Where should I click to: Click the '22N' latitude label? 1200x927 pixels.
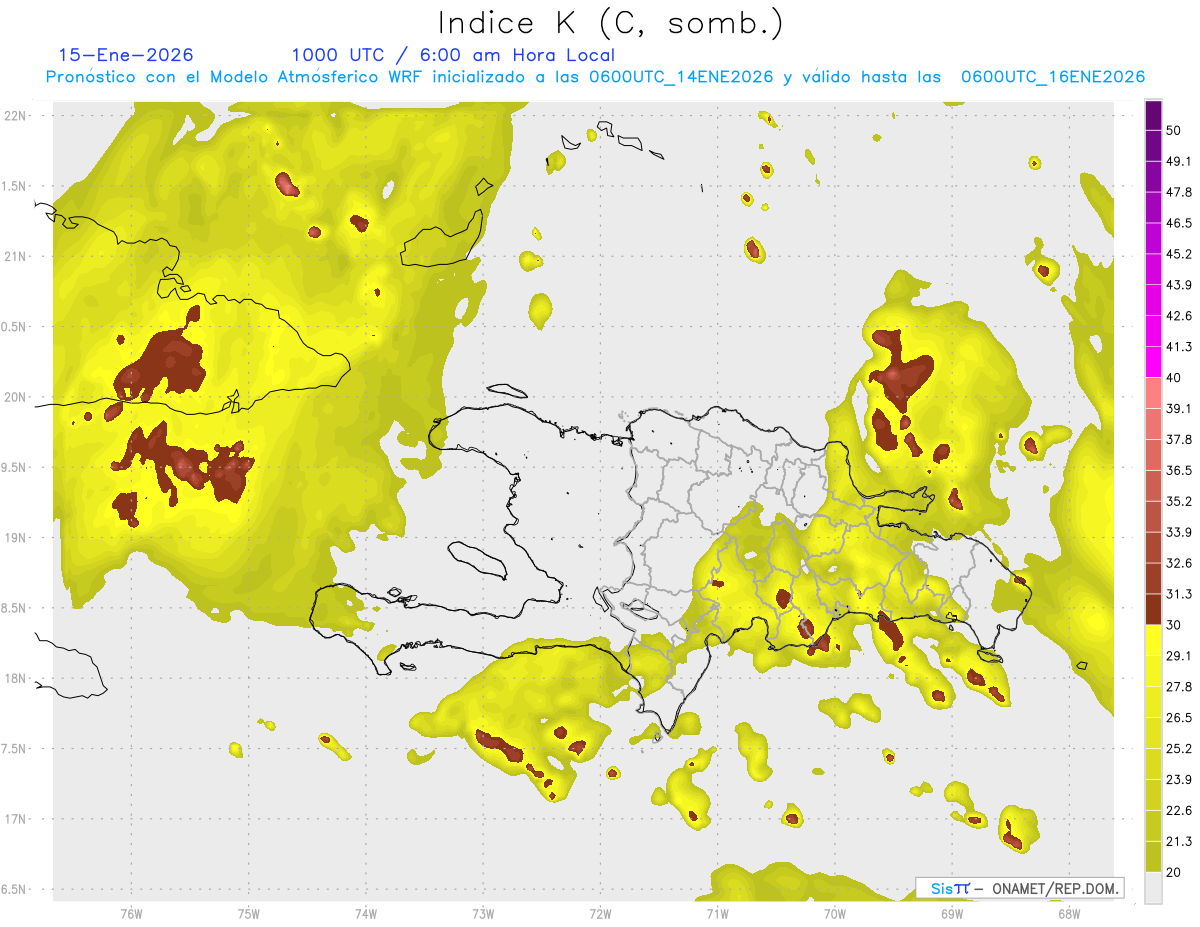(x=16, y=115)
